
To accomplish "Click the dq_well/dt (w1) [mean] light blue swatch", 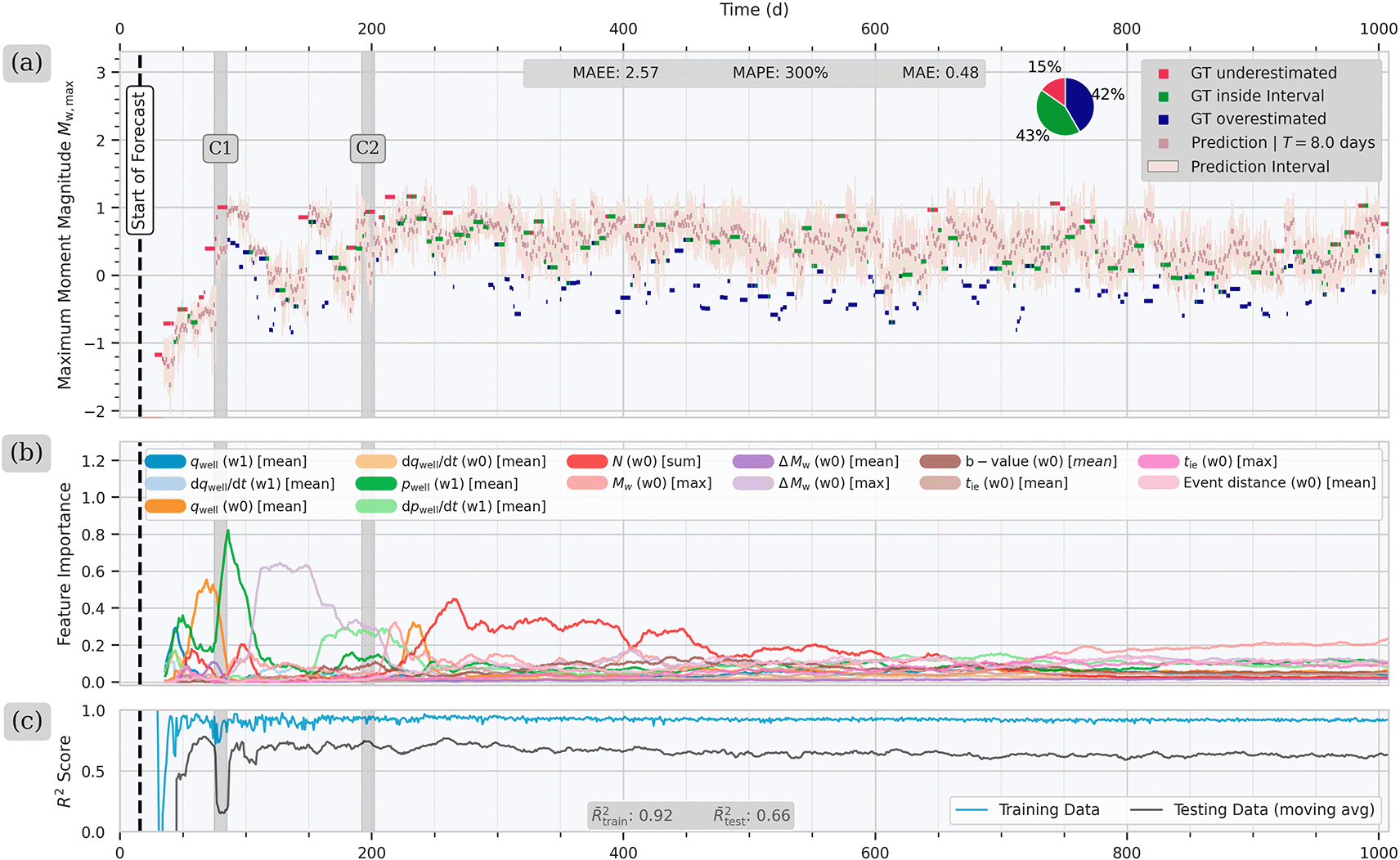I will [165, 483].
